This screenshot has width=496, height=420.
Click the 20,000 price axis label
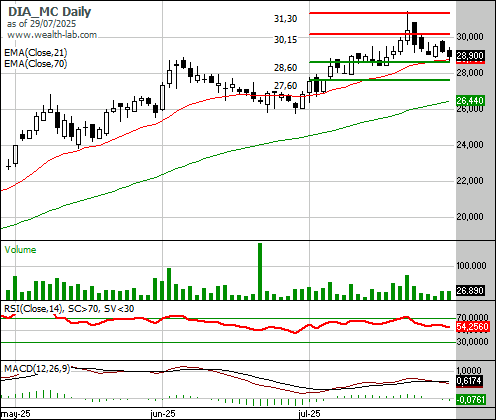(x=470, y=217)
